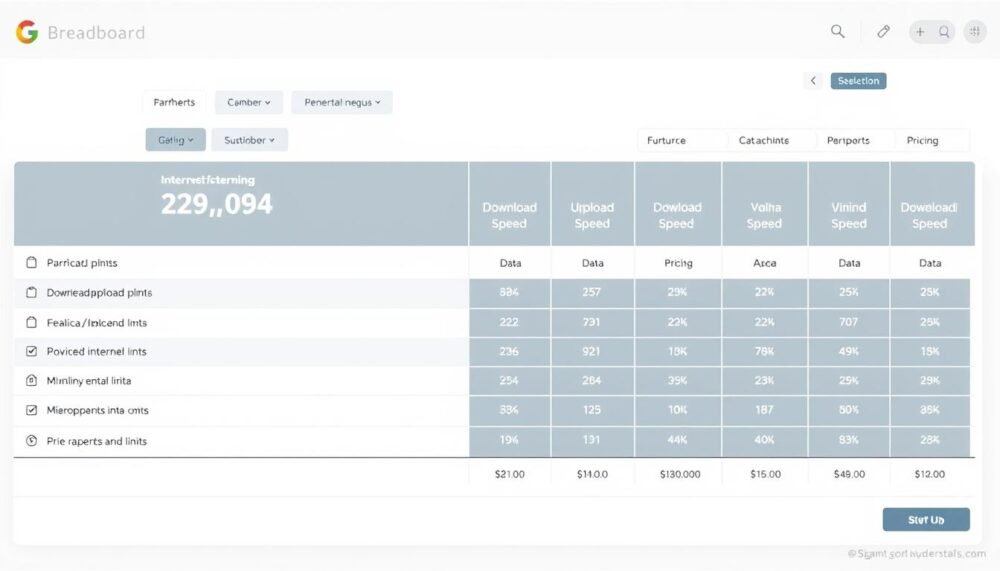Select the Perrtports tab
Screen dimensions: 1000x571
tap(848, 140)
